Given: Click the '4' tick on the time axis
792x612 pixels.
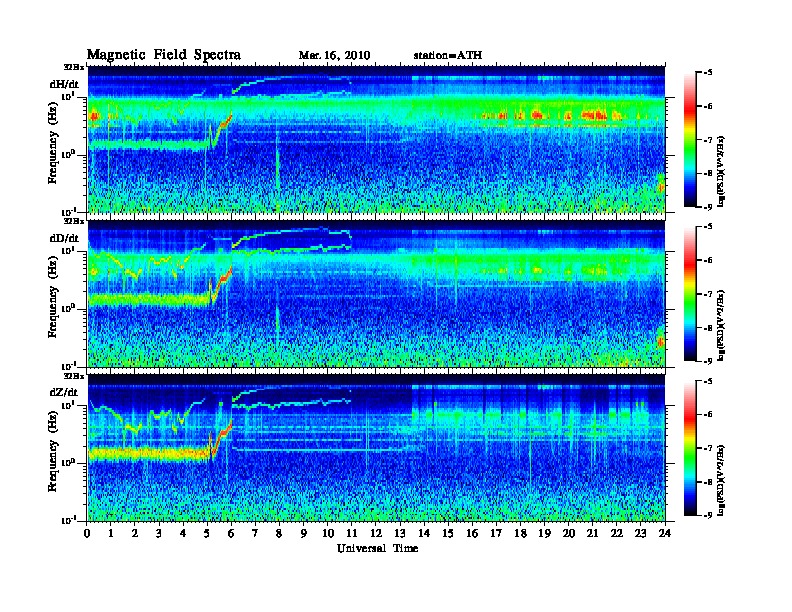Looking at the screenshot, I should (x=183, y=533).
